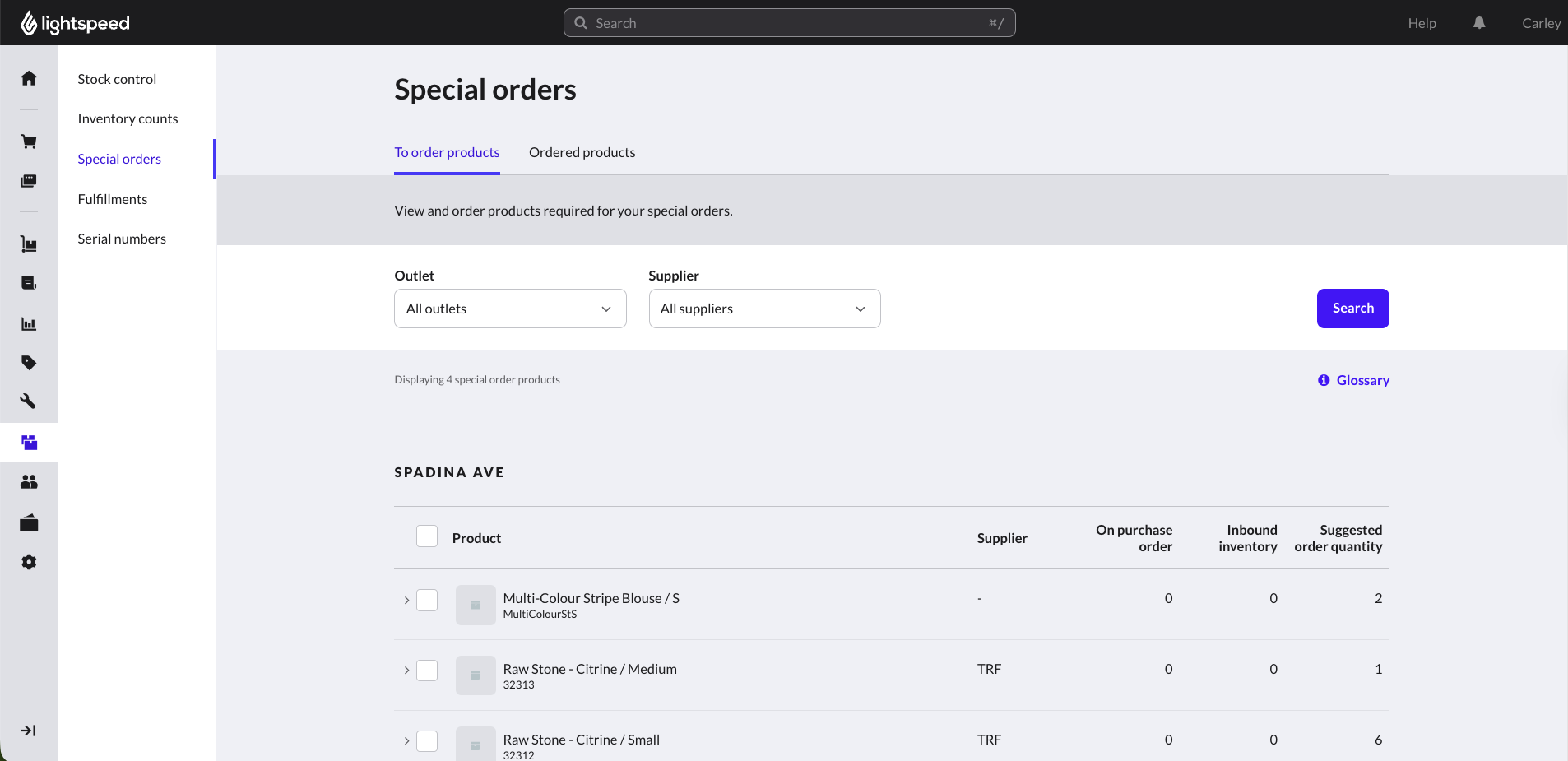Open the Inventory boxes icon in sidebar

(29, 443)
